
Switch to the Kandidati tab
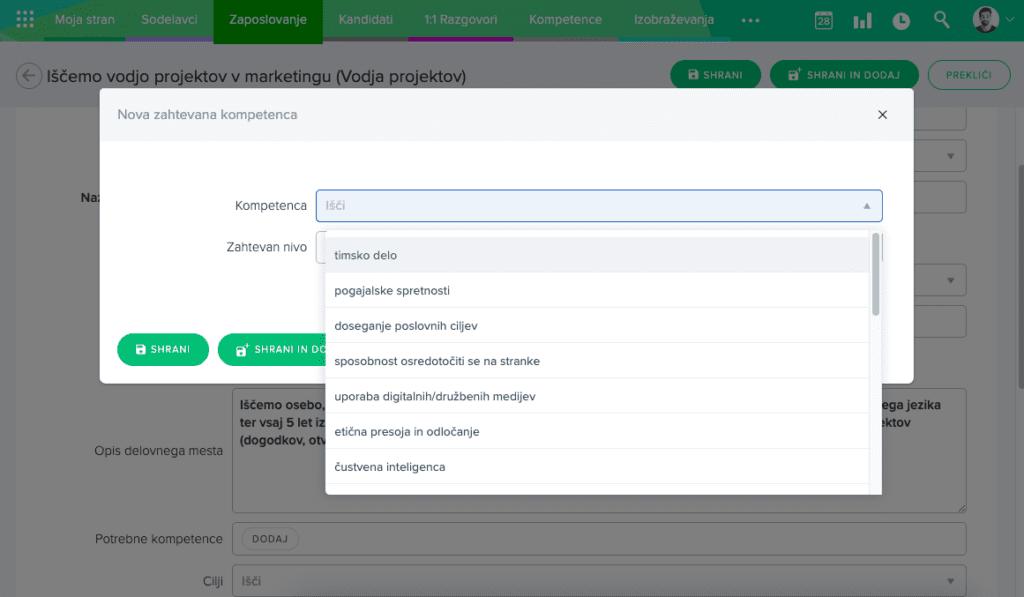click(x=365, y=20)
